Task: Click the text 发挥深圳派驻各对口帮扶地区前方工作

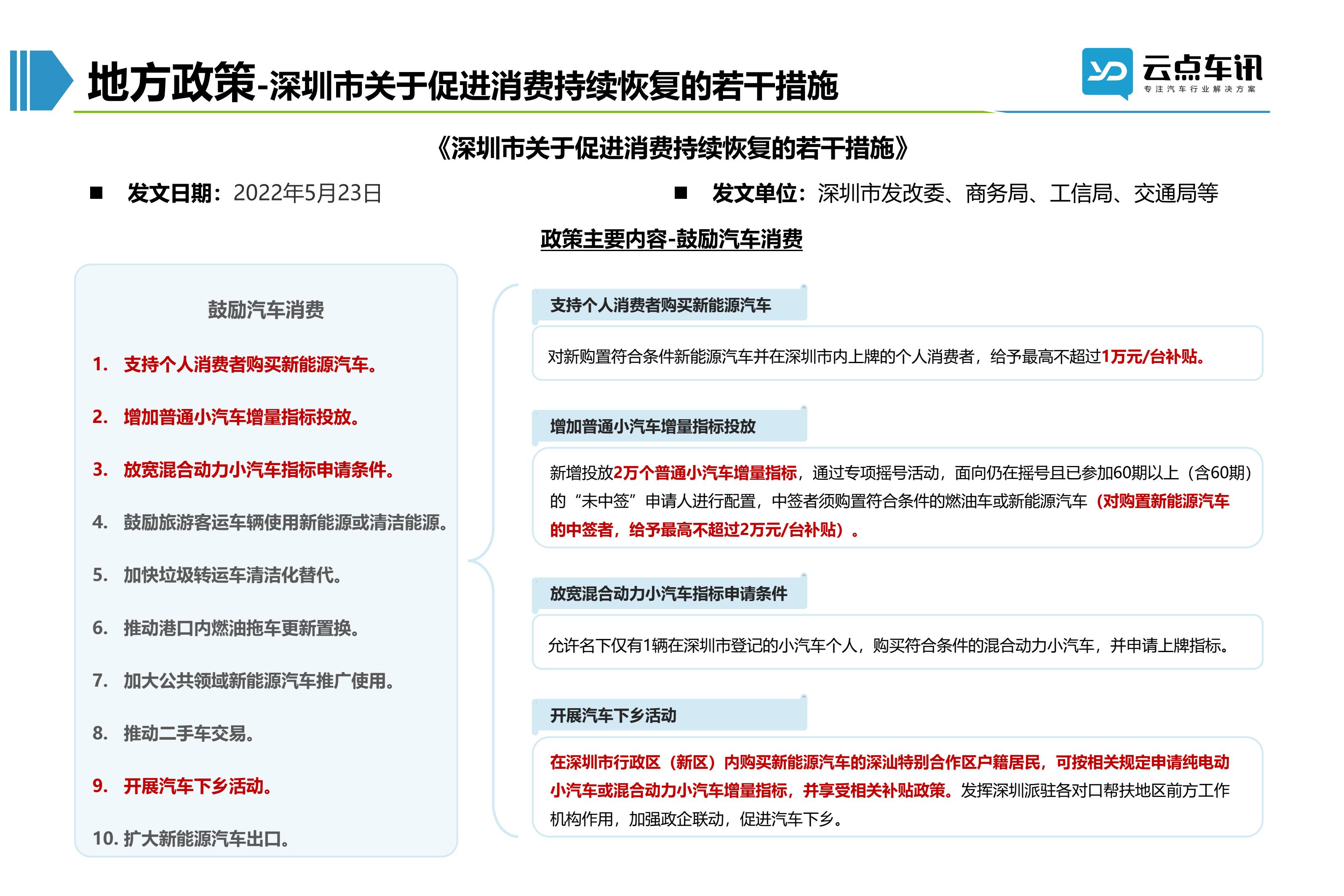Action: (x=1094, y=791)
